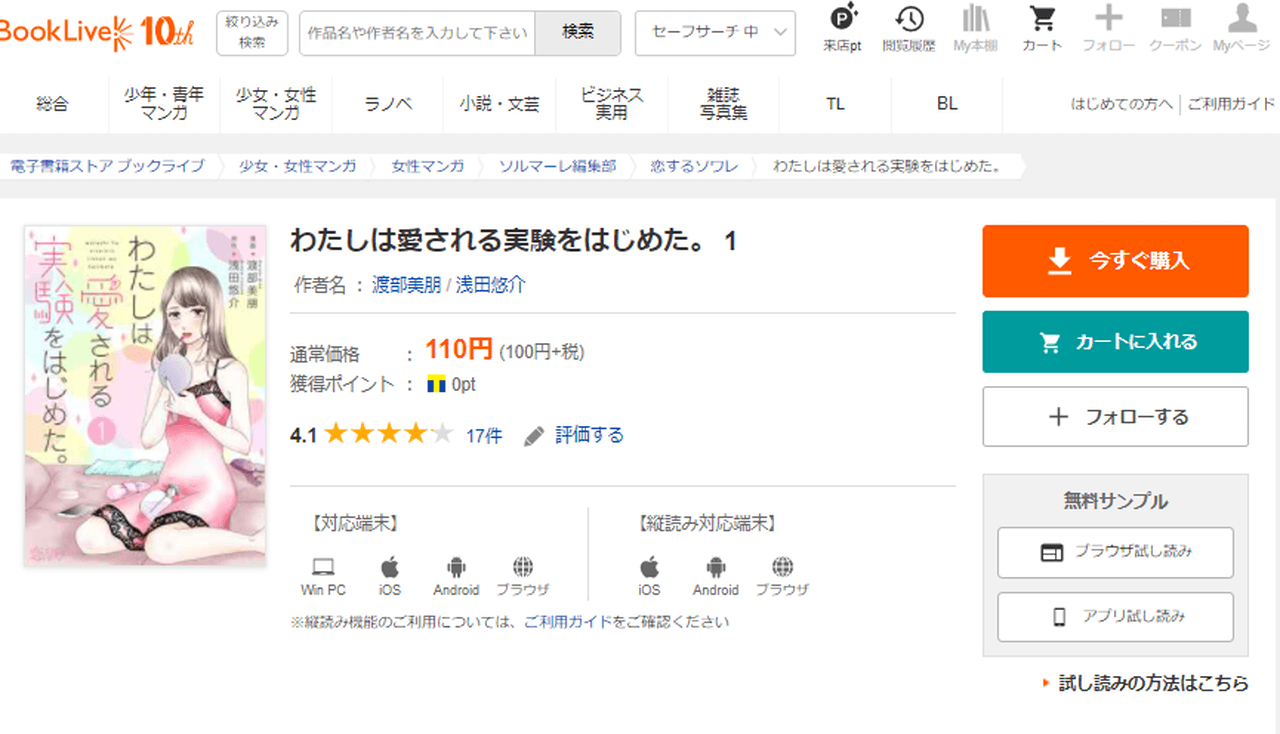Open the クーポン coupon icon
Viewport: 1280px width, 734px height.
point(1175,20)
